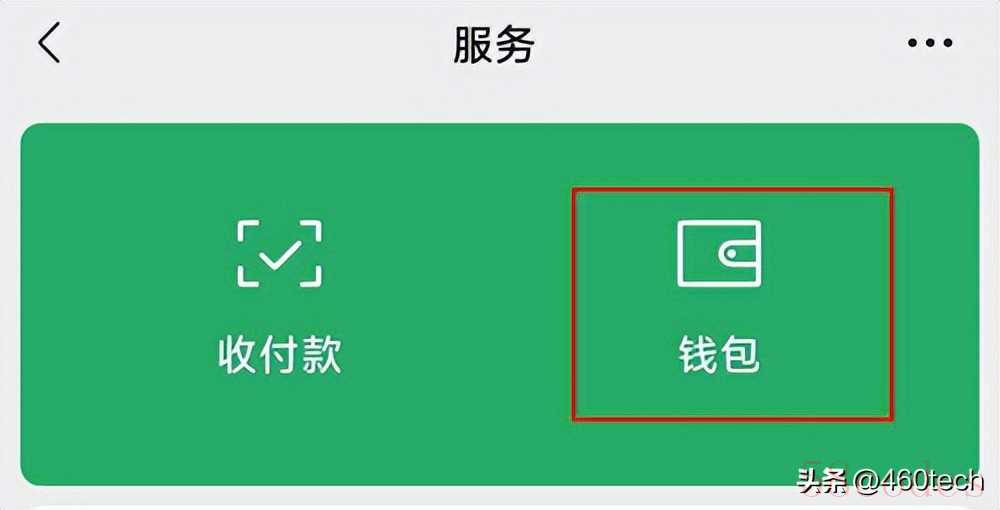Tap the 收付款 scan-frame icon
Image resolution: width=1000 pixels, height=510 pixels.
pyautogui.click(x=279, y=253)
